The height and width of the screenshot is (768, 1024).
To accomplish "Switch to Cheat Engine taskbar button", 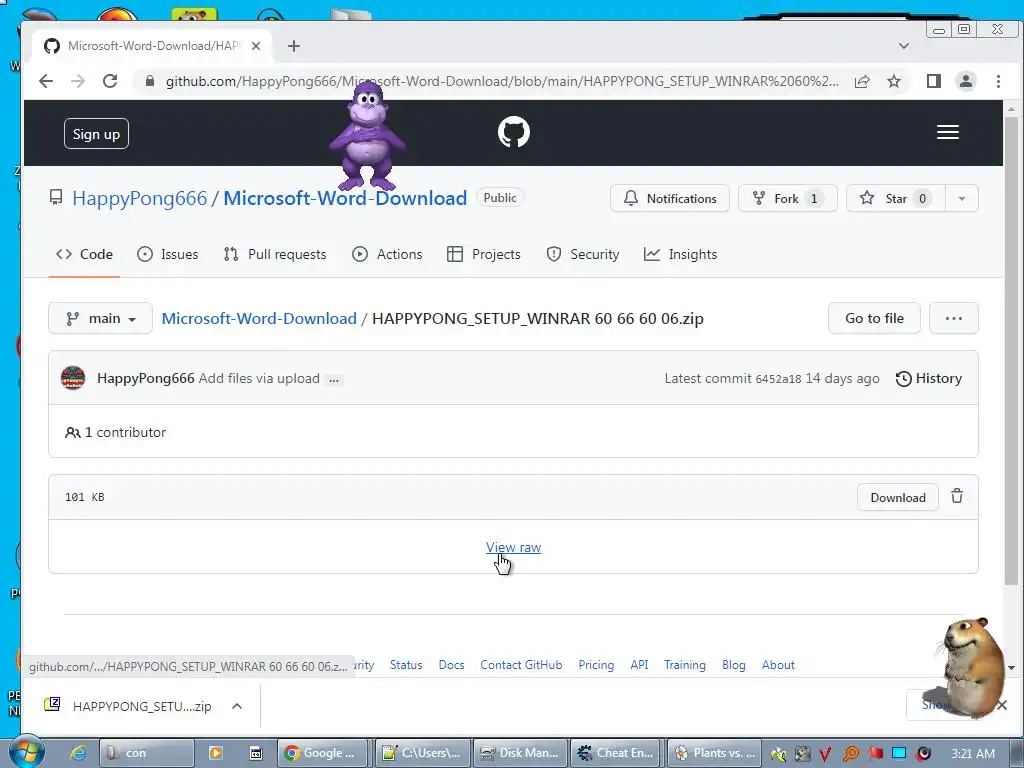I will coord(615,753).
